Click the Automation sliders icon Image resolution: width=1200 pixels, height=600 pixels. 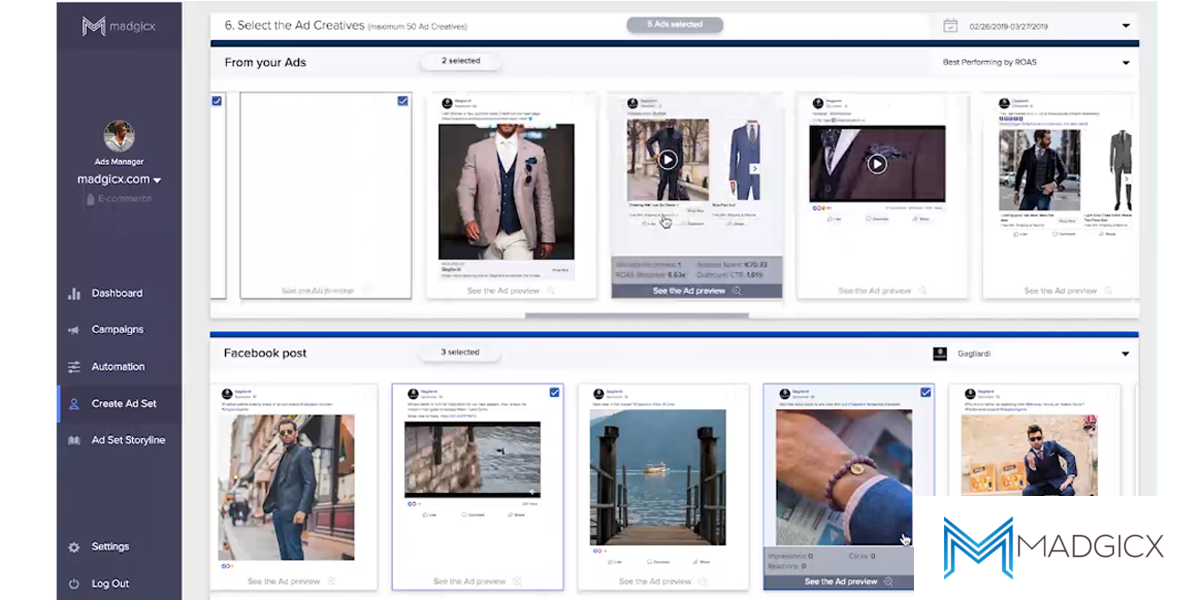click(x=74, y=367)
